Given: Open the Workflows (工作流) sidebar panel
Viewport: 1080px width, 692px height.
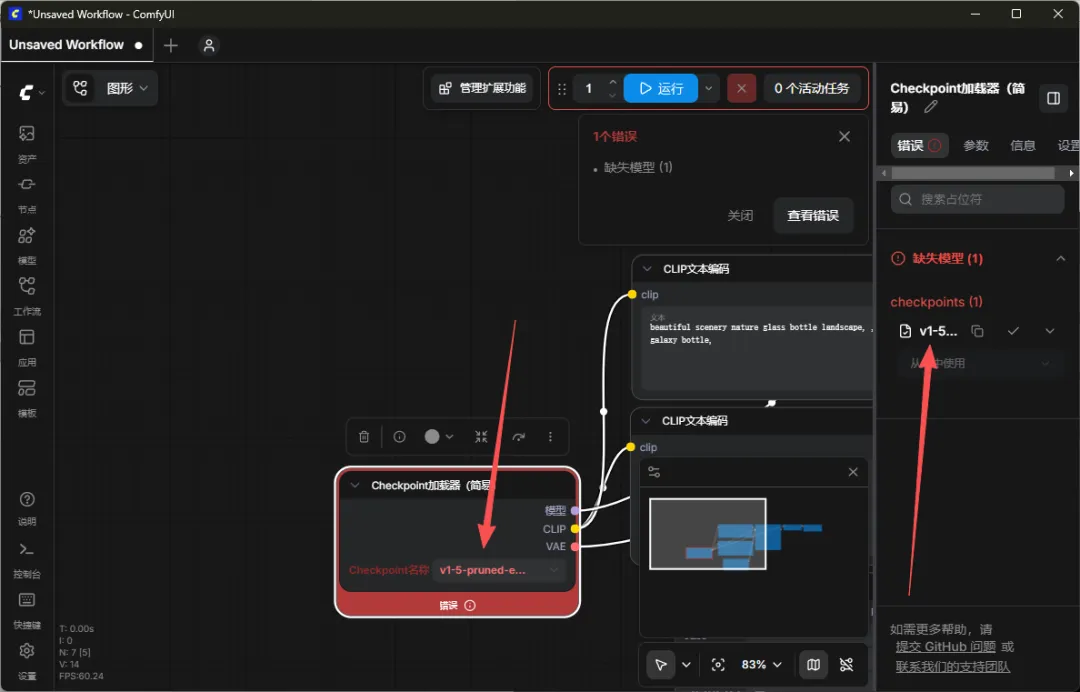Looking at the screenshot, I should point(27,297).
